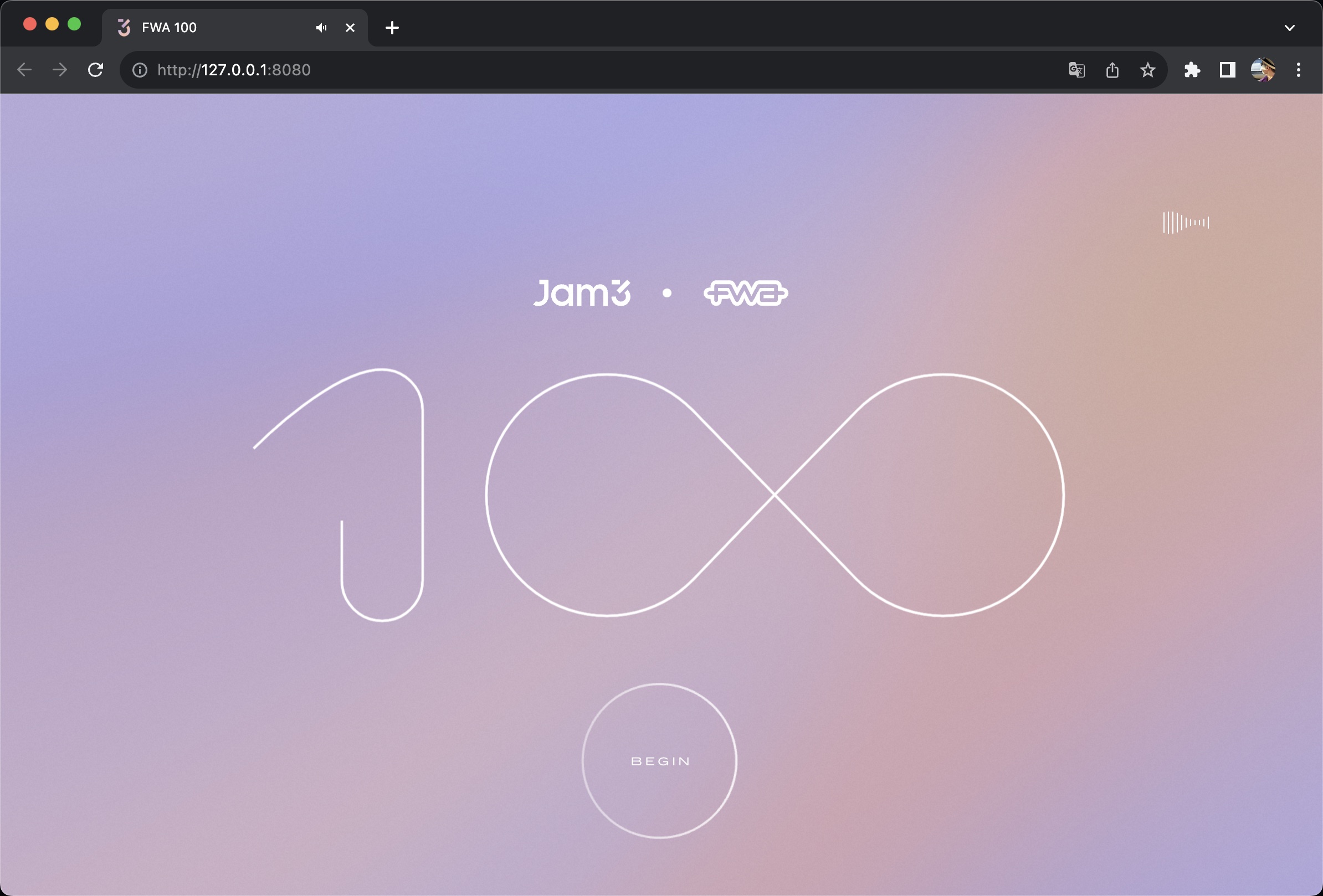
Task: Open Chrome three-dot menu
Action: tap(1298, 70)
